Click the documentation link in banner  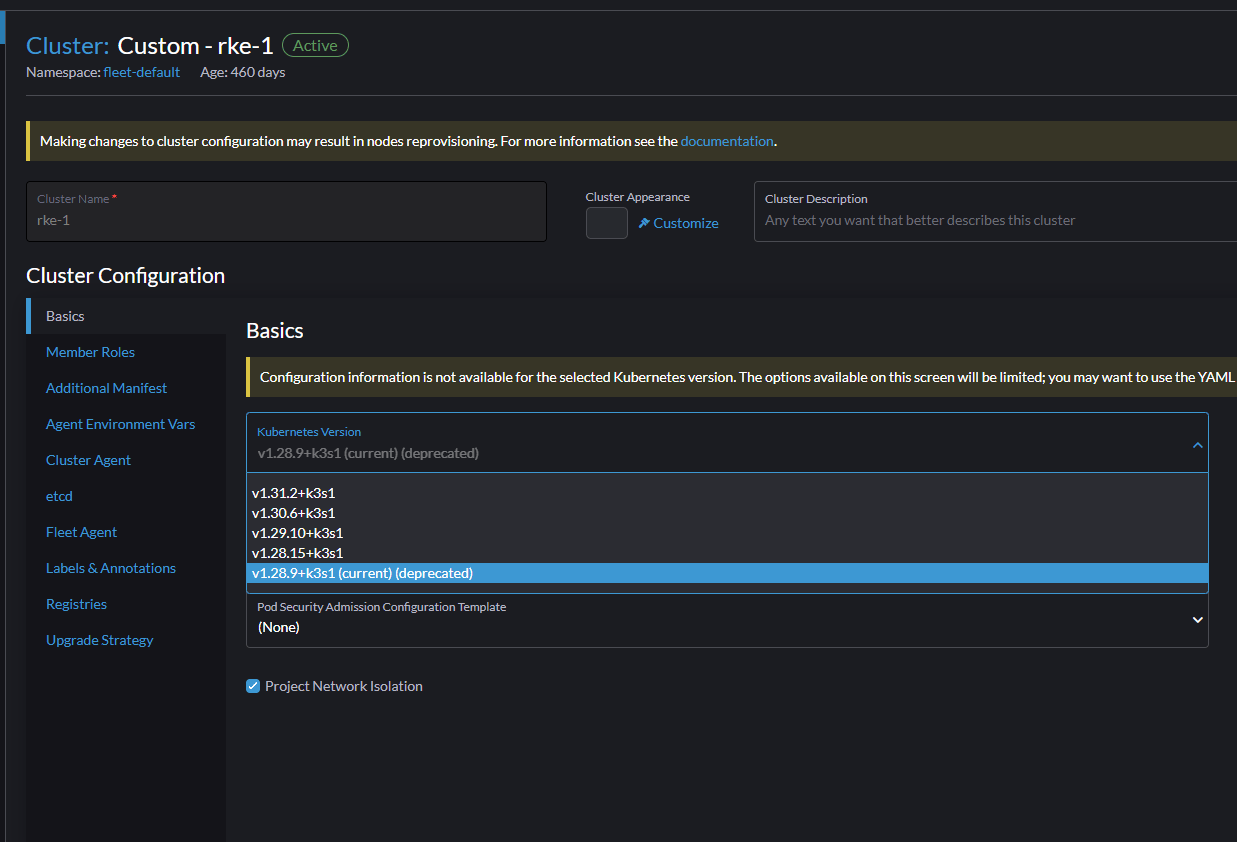point(727,141)
